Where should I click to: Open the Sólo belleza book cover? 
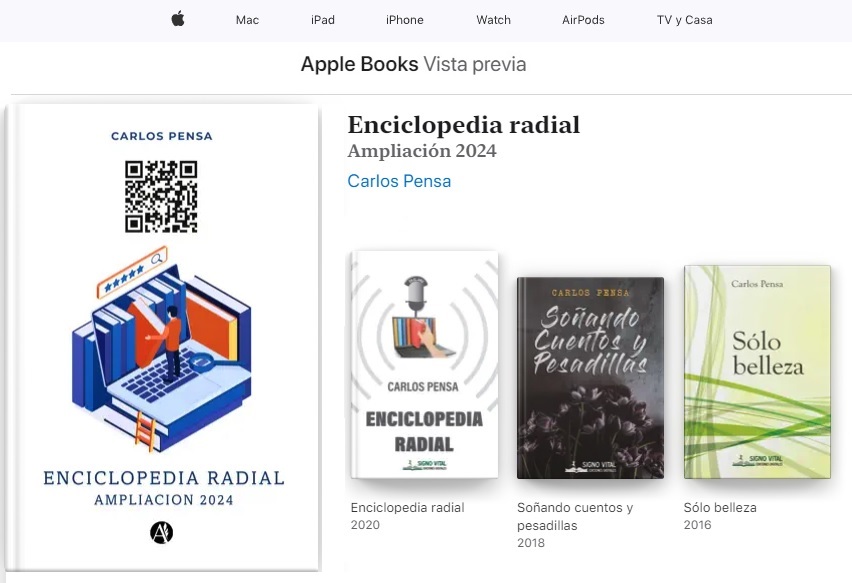tap(757, 372)
